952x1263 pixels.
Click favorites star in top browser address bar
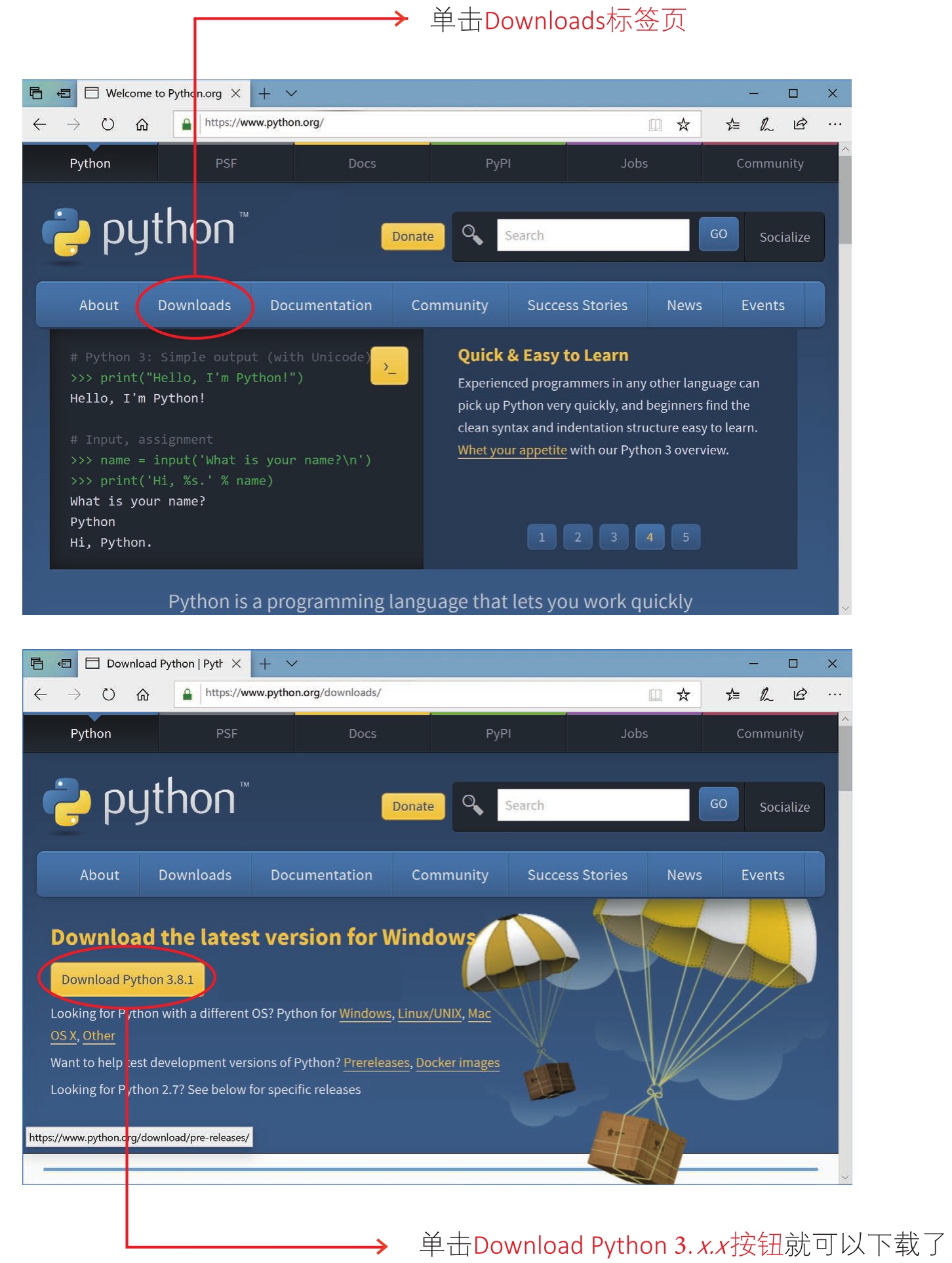coord(683,124)
